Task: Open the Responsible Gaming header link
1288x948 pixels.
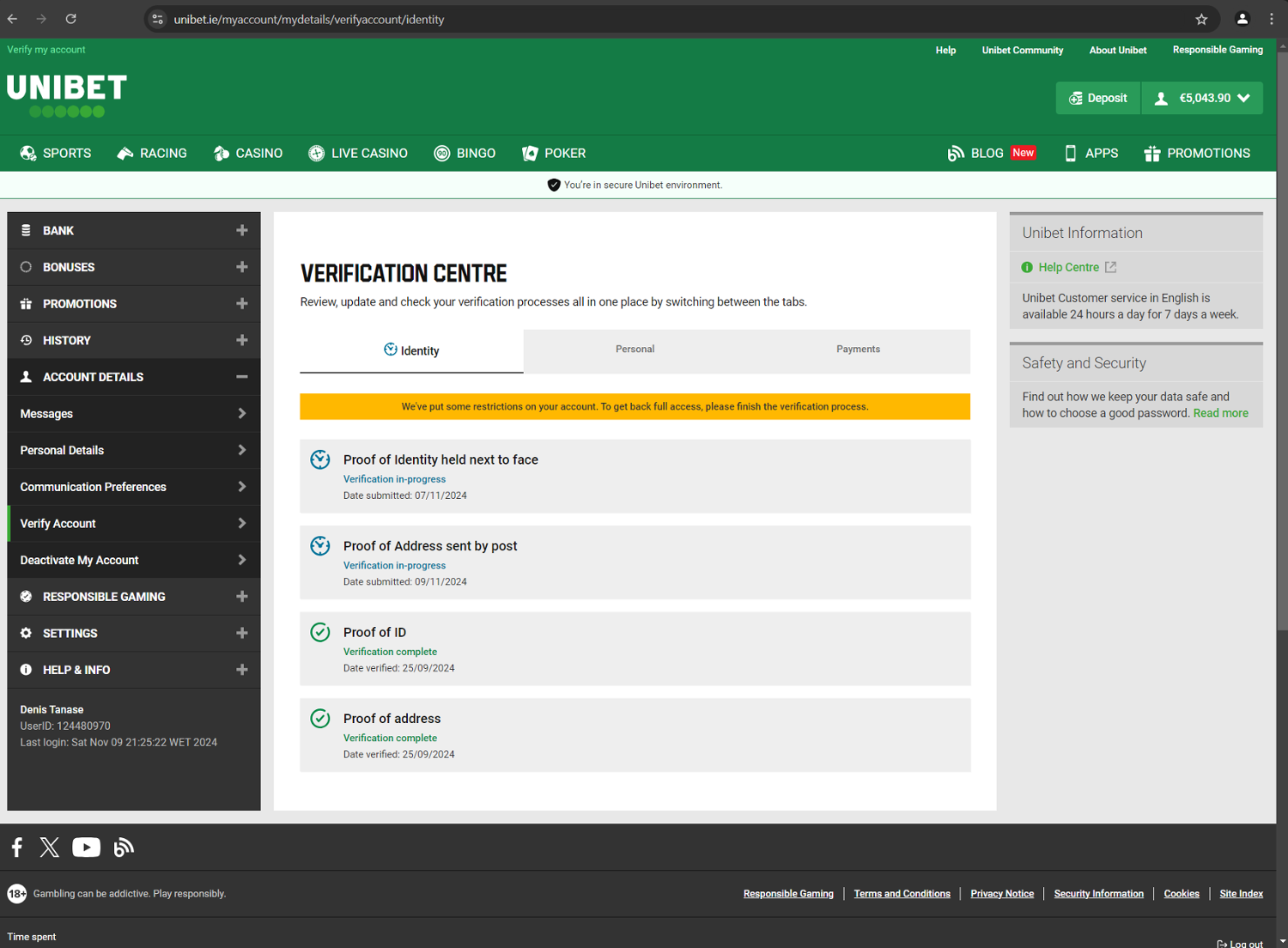Action: pyautogui.click(x=1218, y=50)
